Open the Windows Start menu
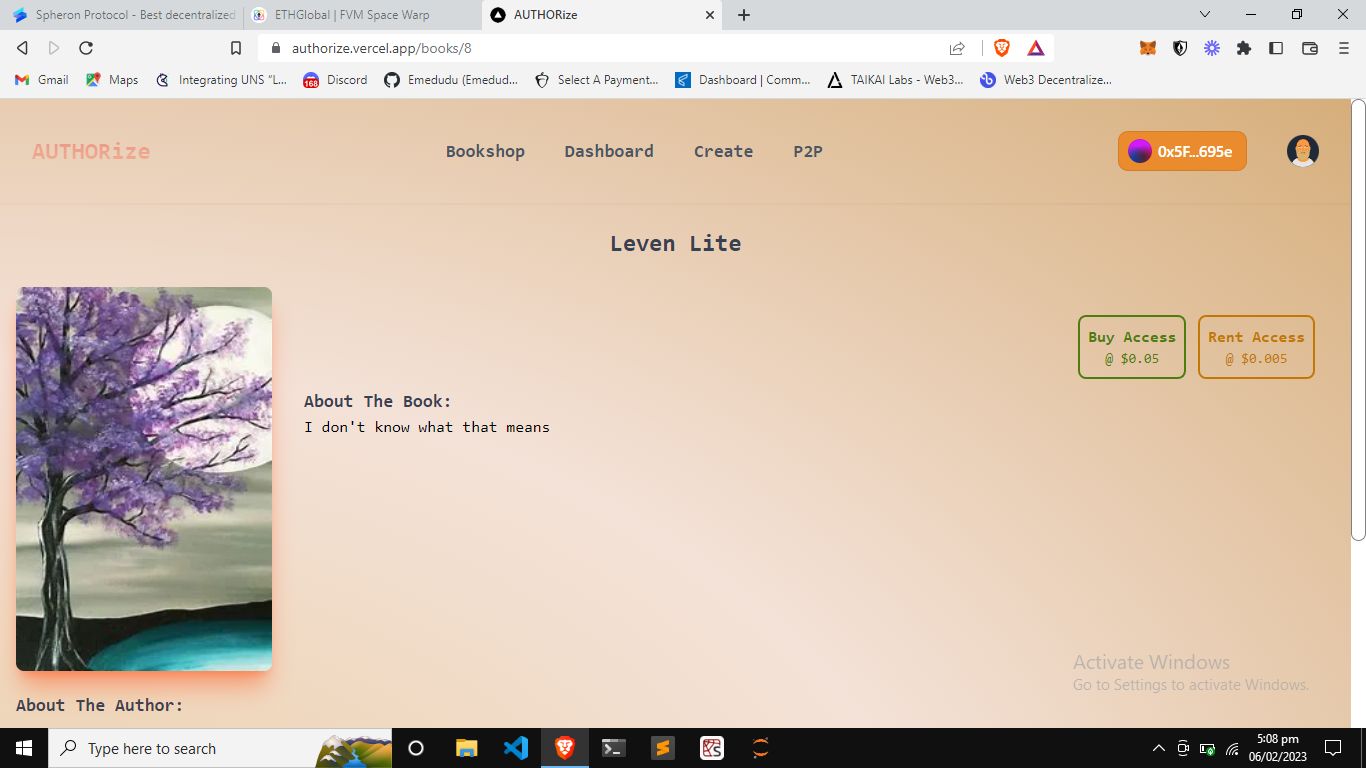Image resolution: width=1366 pixels, height=768 pixels. pos(24,748)
